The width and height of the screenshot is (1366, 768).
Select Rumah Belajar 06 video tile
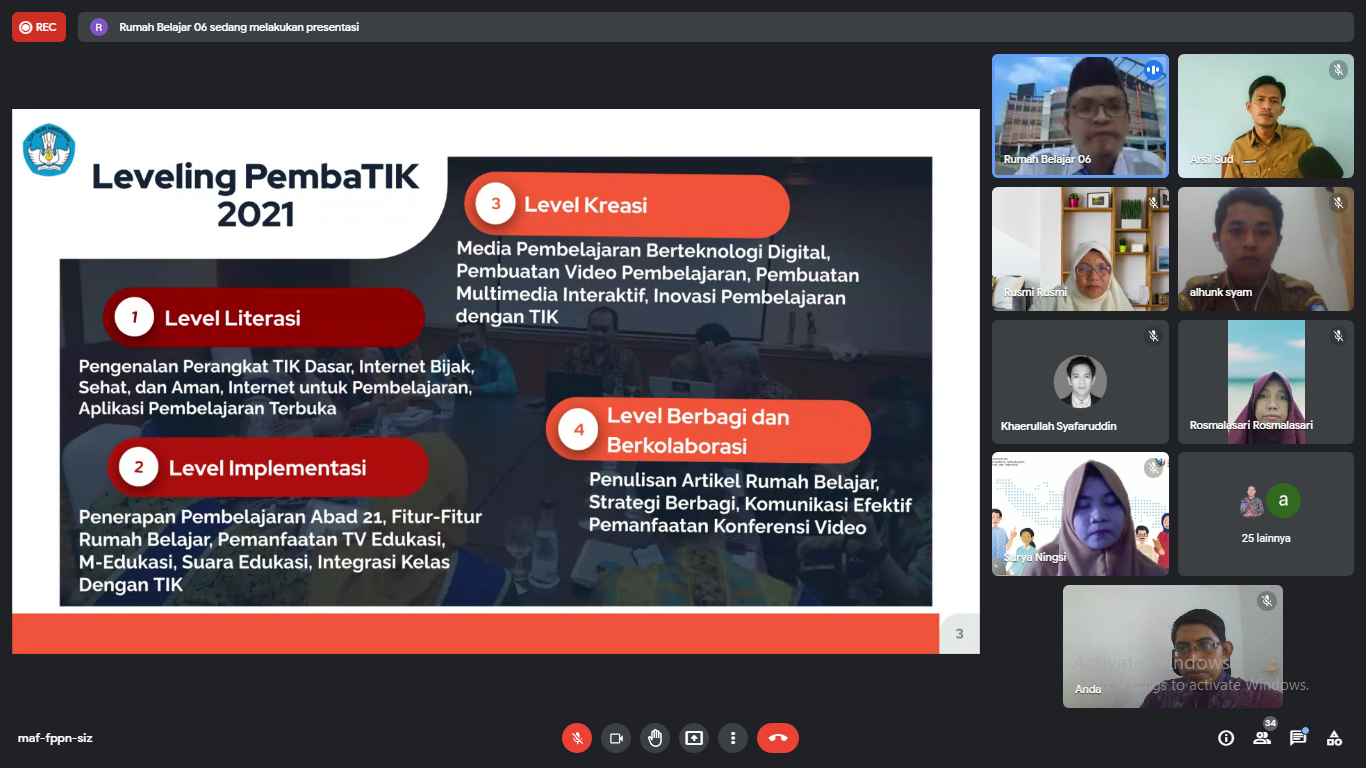pos(1080,115)
